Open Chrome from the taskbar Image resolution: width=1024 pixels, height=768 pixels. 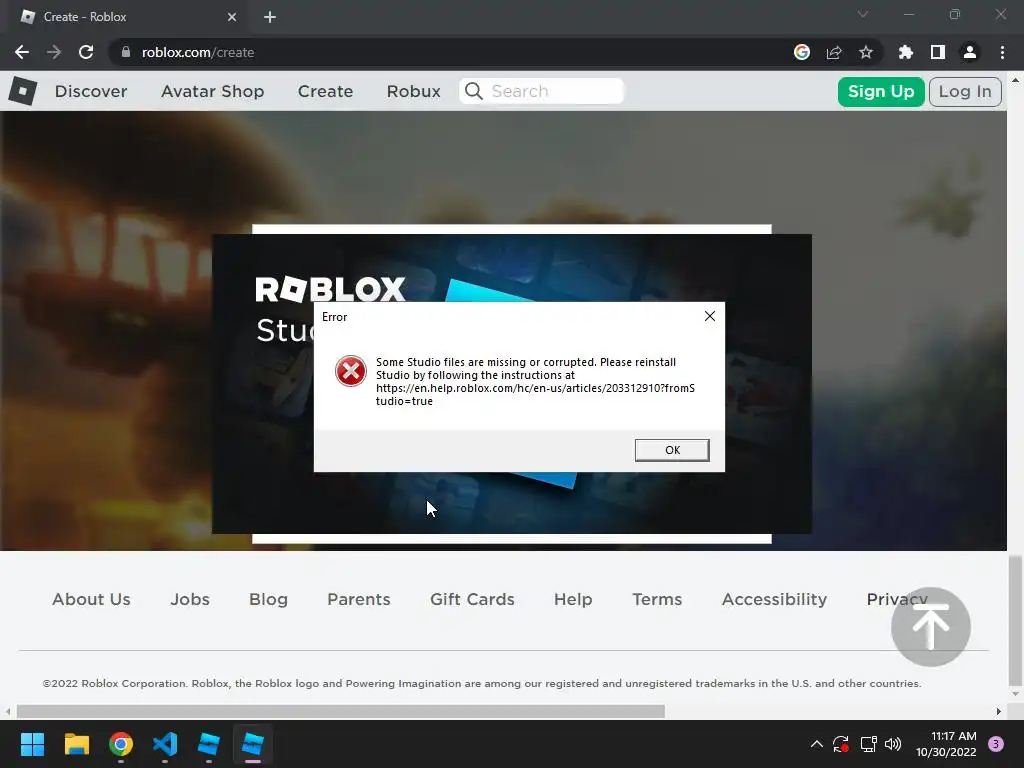pyautogui.click(x=121, y=744)
